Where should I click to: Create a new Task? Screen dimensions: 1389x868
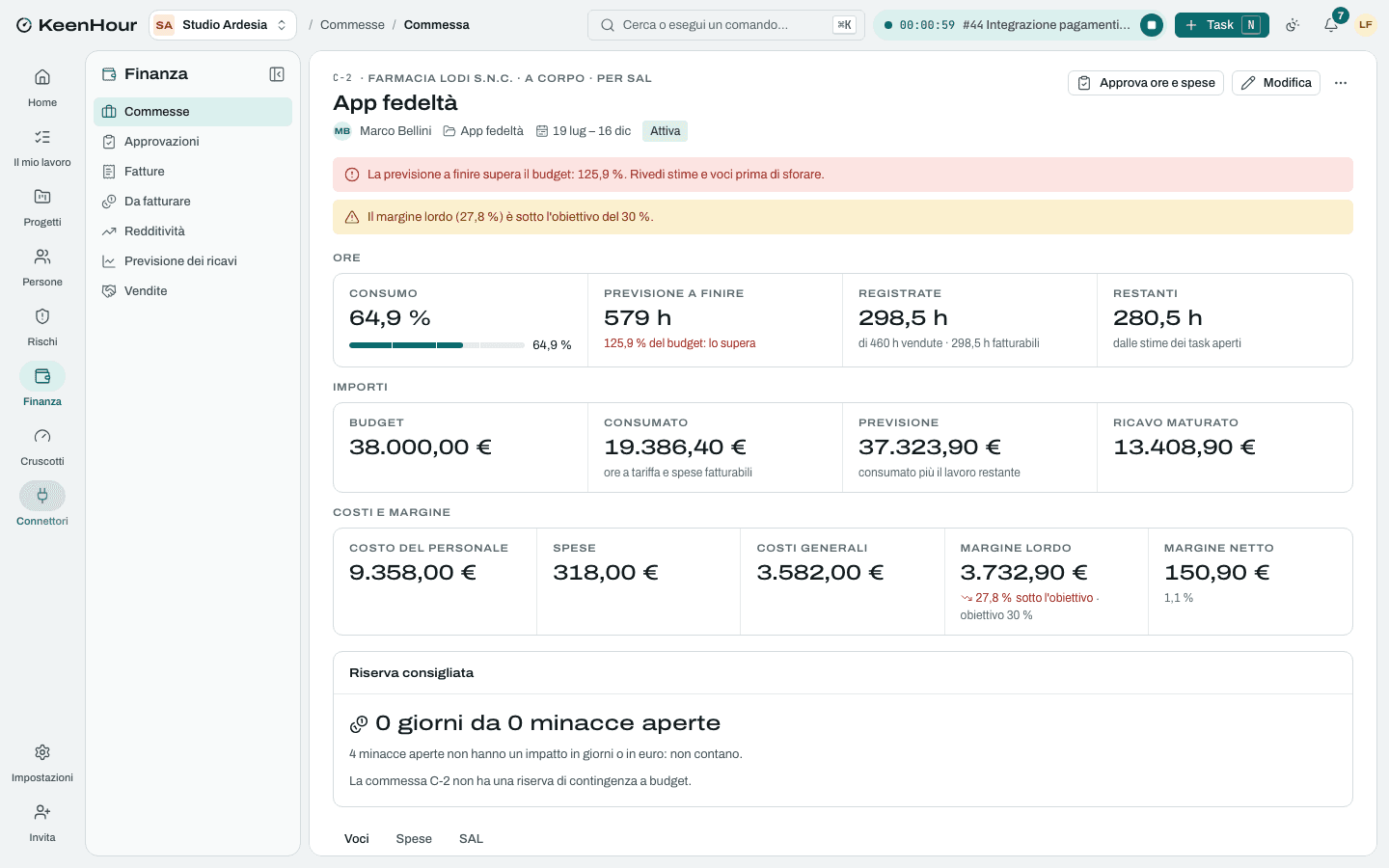(1222, 25)
